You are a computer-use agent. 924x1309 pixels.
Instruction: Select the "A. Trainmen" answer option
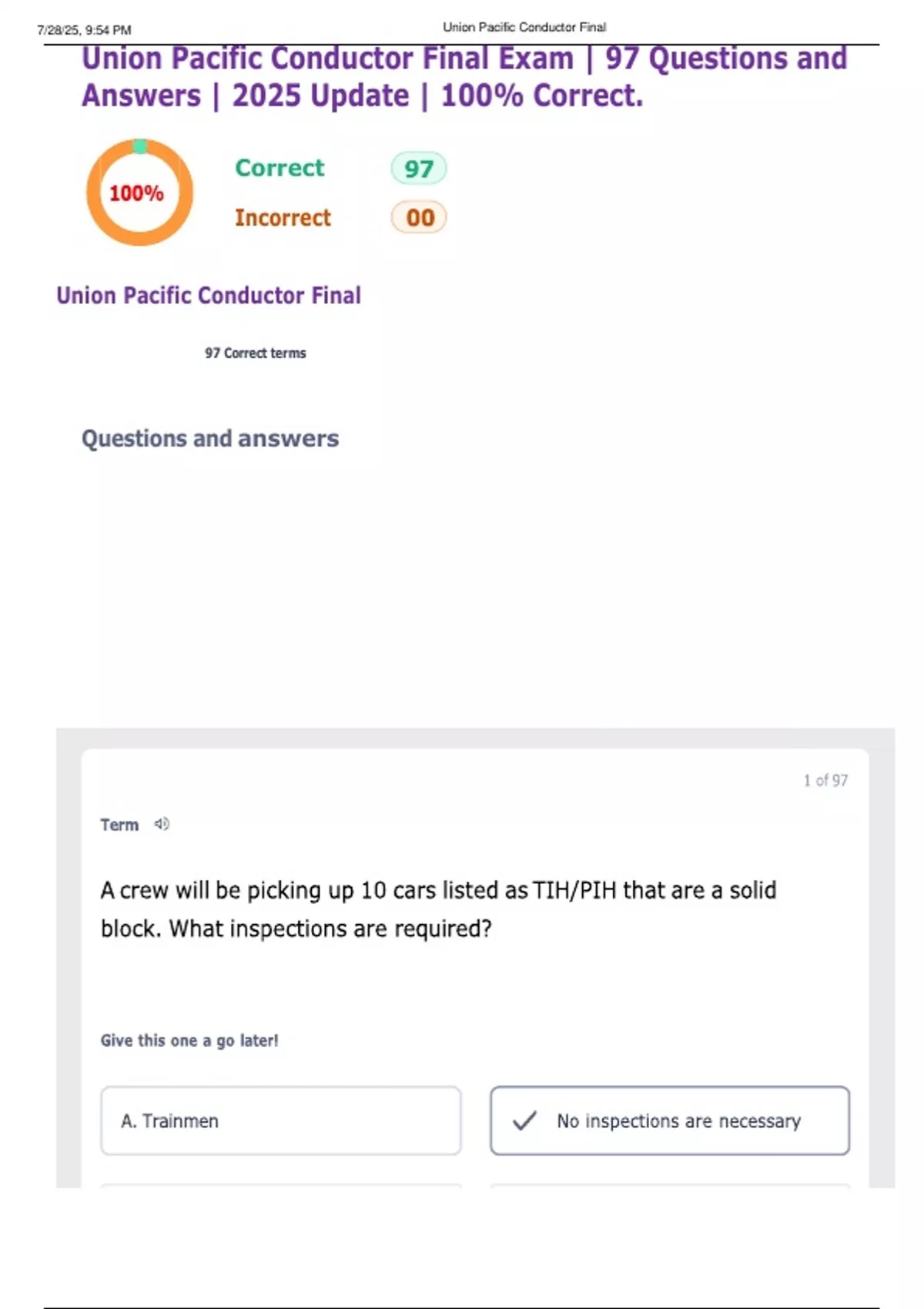pyautogui.click(x=281, y=1120)
